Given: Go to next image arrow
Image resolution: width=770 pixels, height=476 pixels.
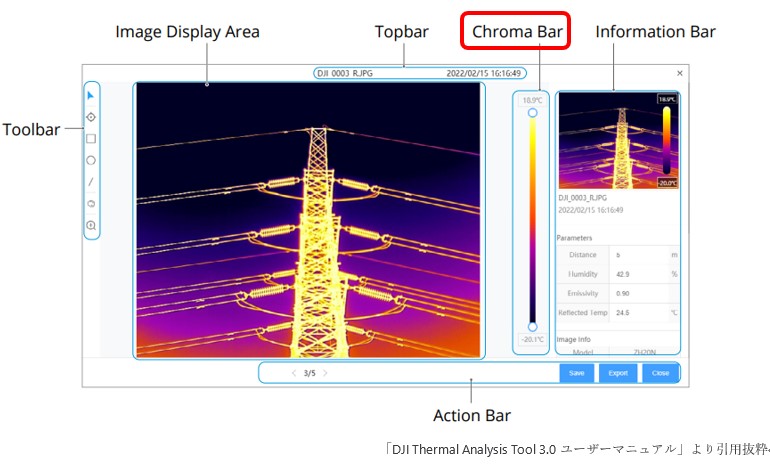Looking at the screenshot, I should coord(325,373).
